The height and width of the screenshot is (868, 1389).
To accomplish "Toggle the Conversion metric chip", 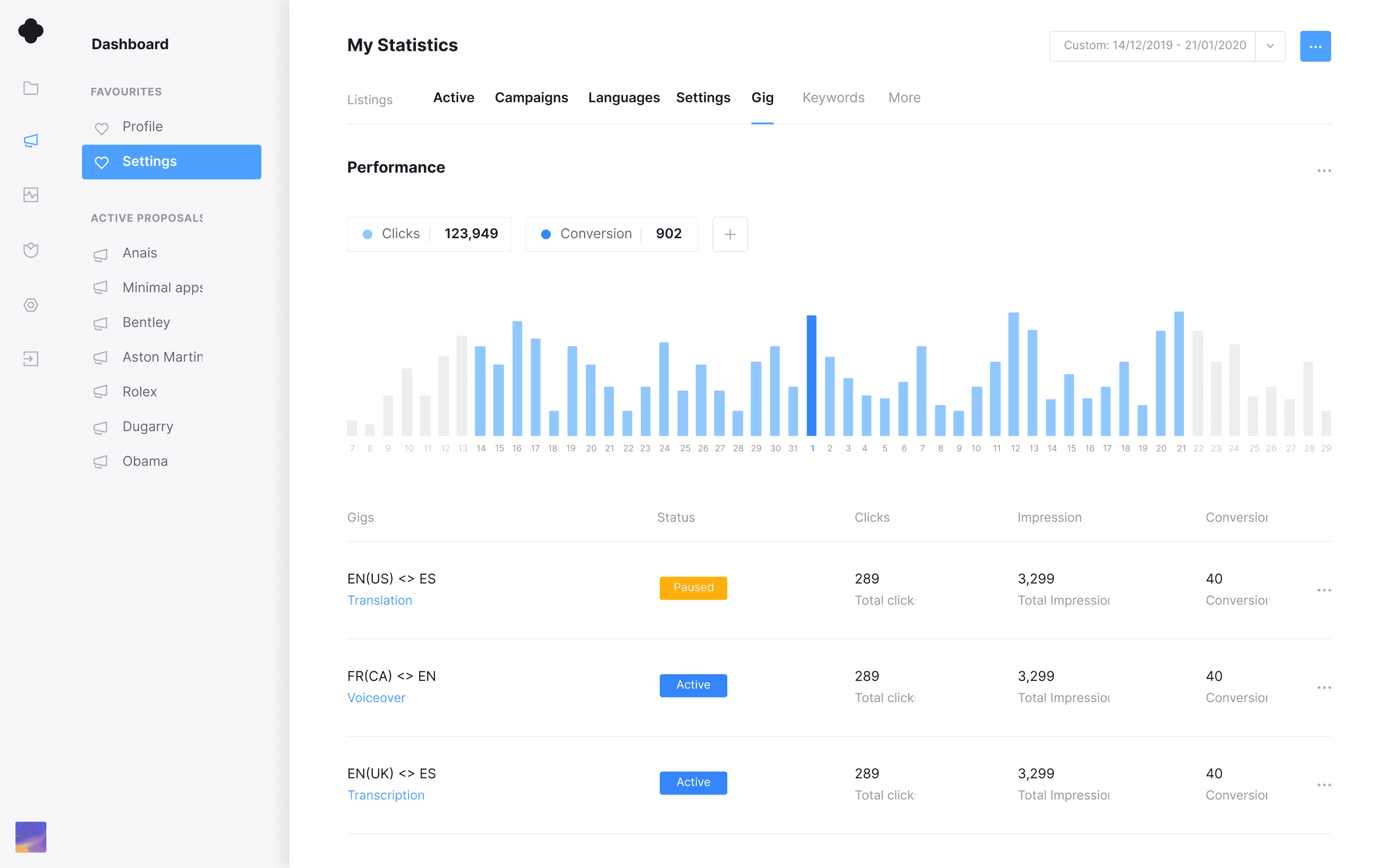I will 611,234.
